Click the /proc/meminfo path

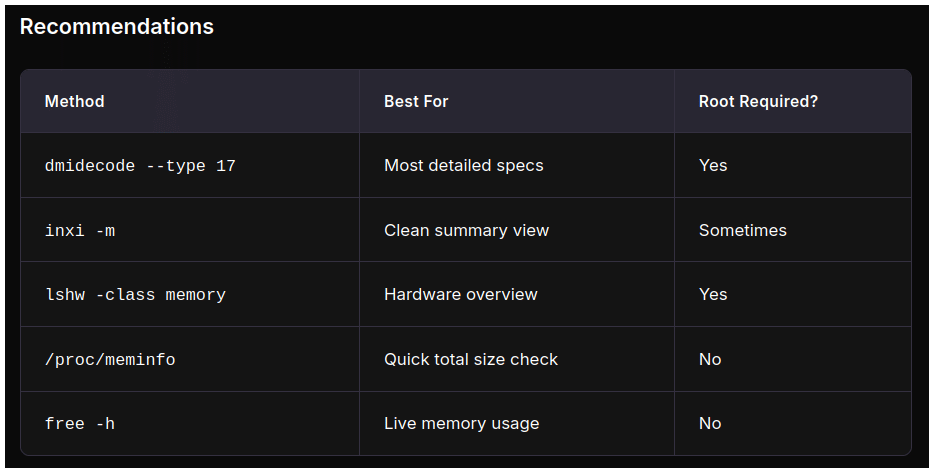pos(110,360)
